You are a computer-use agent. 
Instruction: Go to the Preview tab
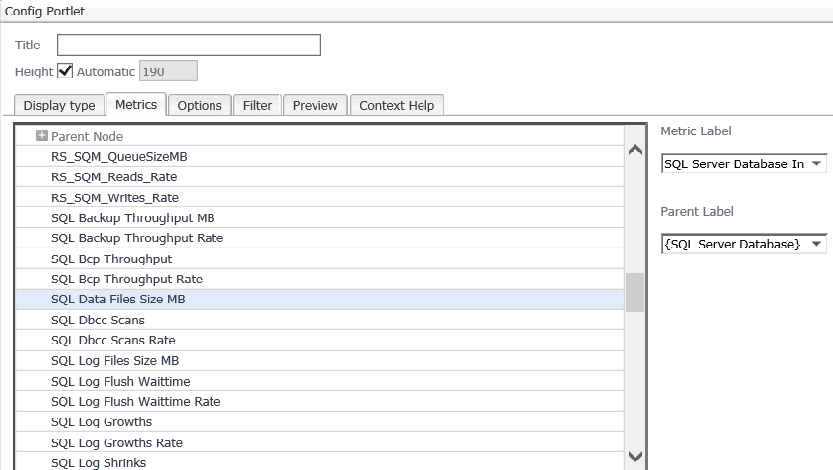(x=315, y=105)
